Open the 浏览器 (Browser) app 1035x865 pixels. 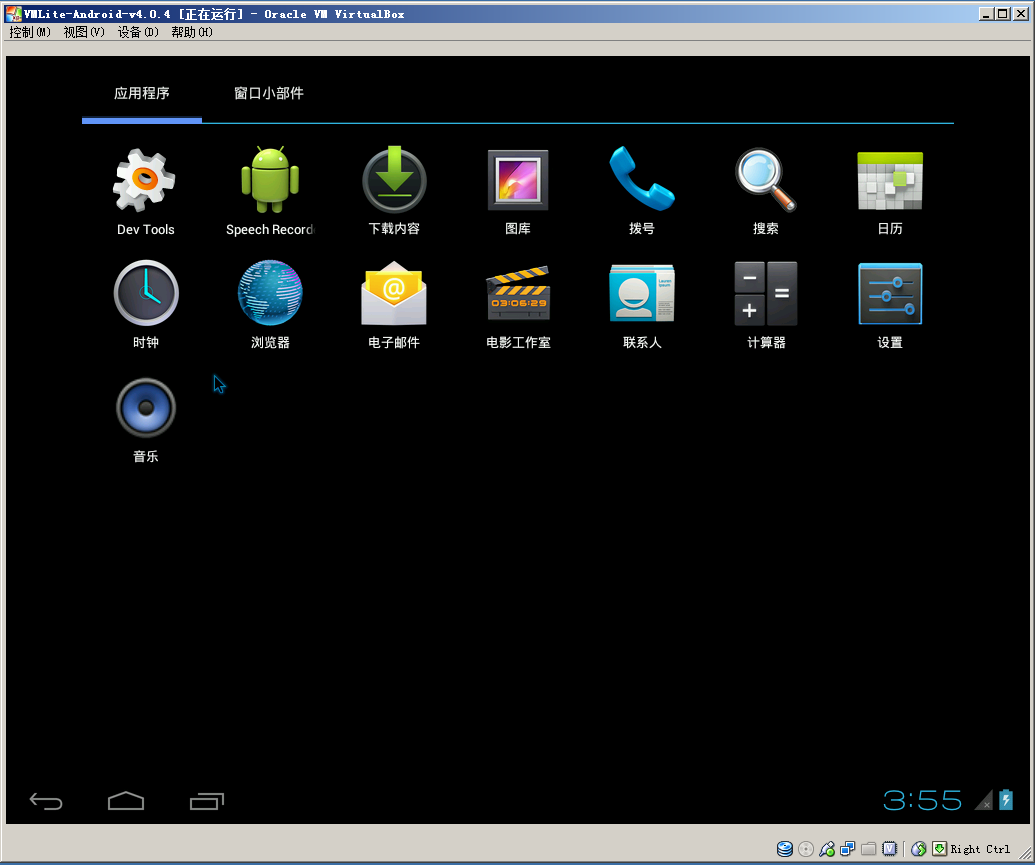(270, 293)
